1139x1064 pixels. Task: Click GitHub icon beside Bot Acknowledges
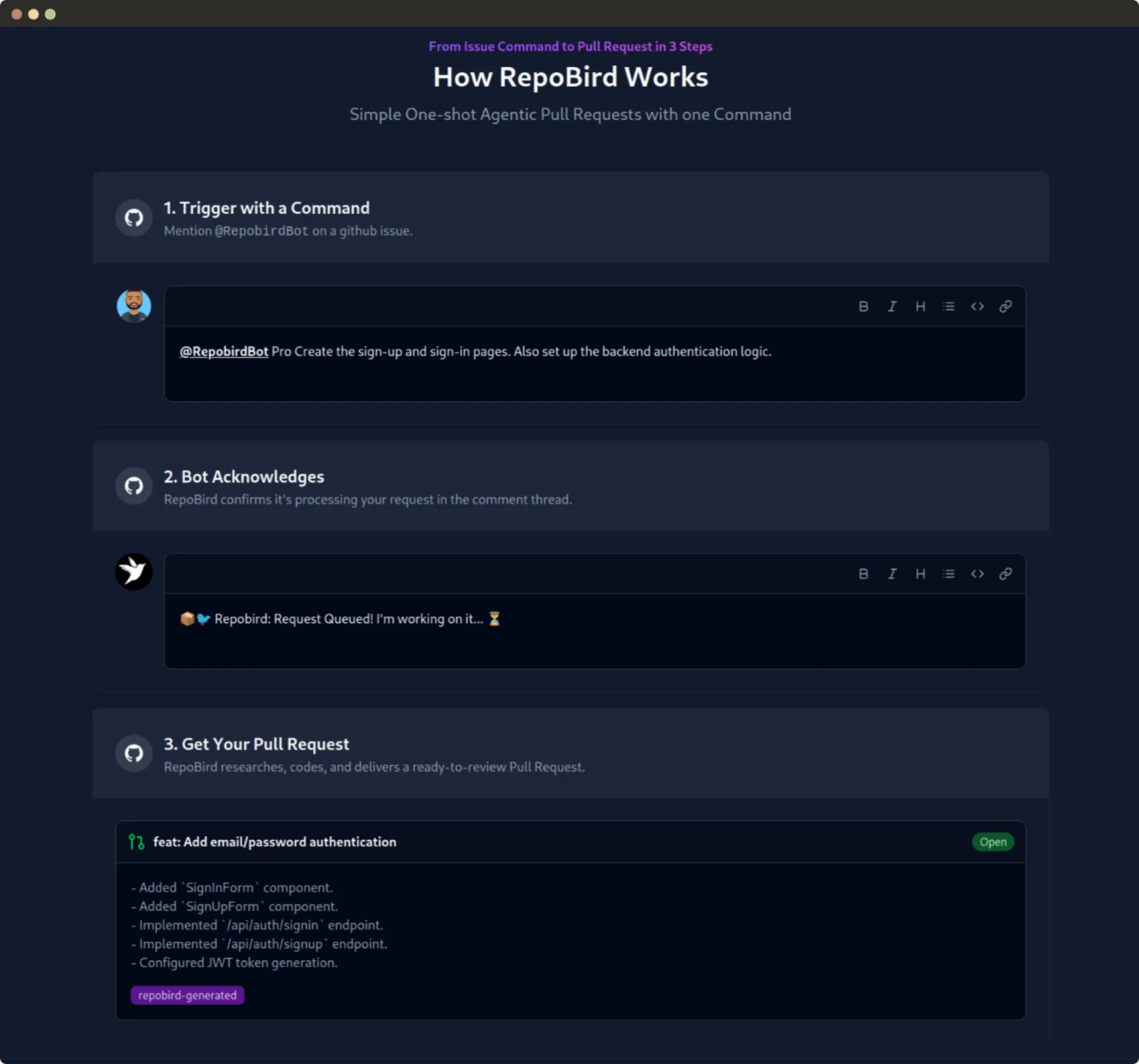coord(134,486)
